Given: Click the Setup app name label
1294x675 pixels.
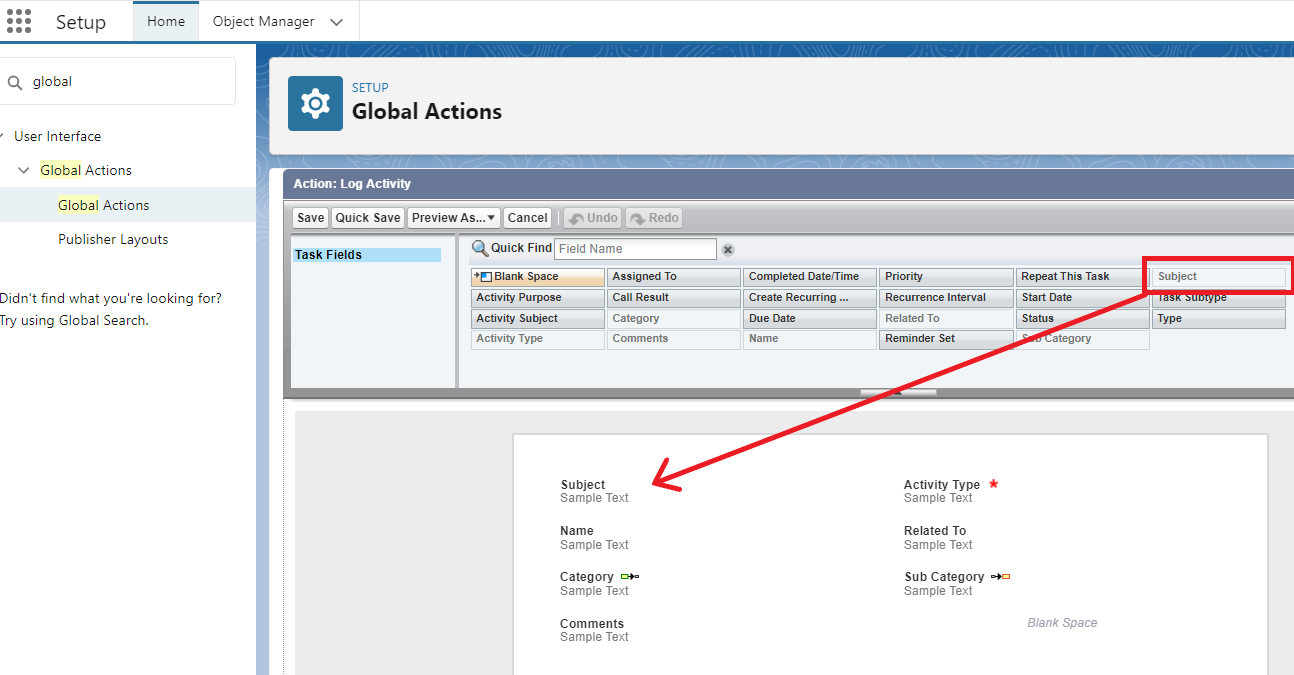Looking at the screenshot, I should 81,22.
